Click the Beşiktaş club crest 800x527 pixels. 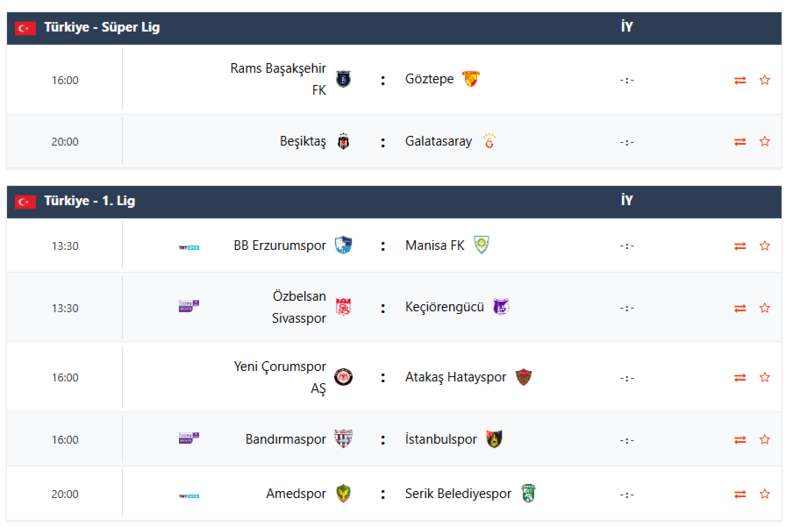click(x=344, y=141)
